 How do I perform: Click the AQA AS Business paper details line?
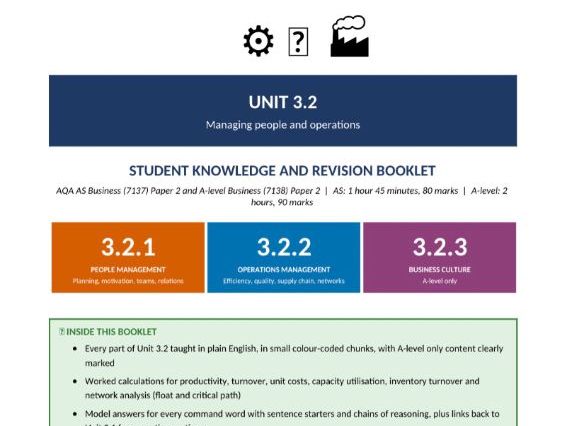(282, 196)
